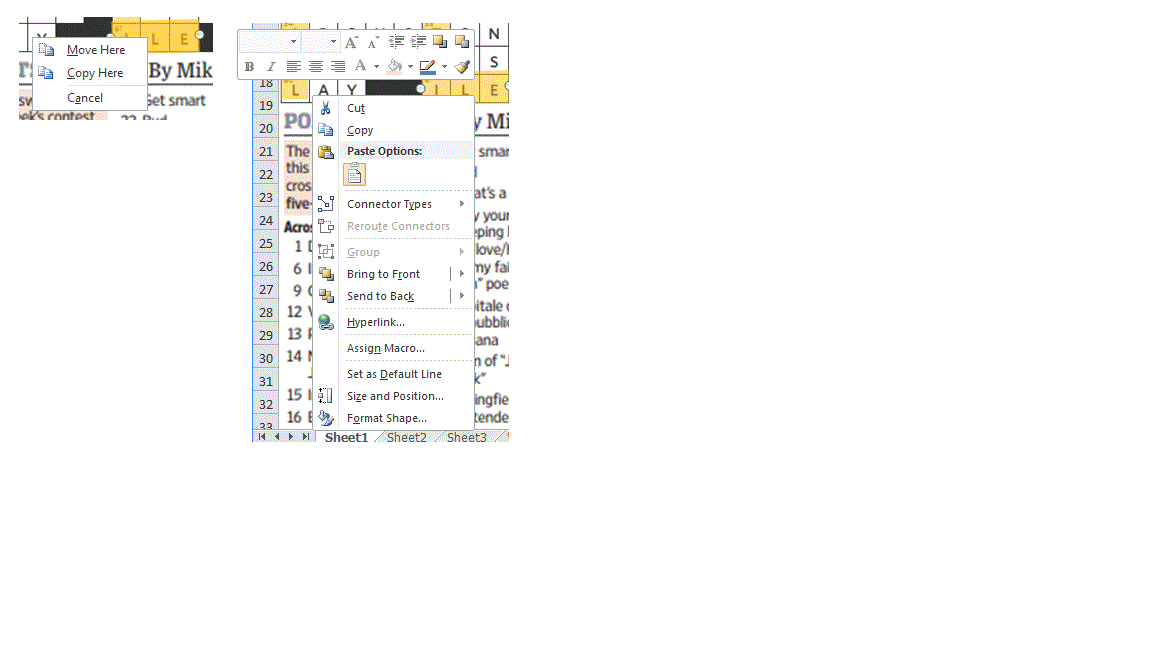Click previous sheet navigation arrow

277,437
